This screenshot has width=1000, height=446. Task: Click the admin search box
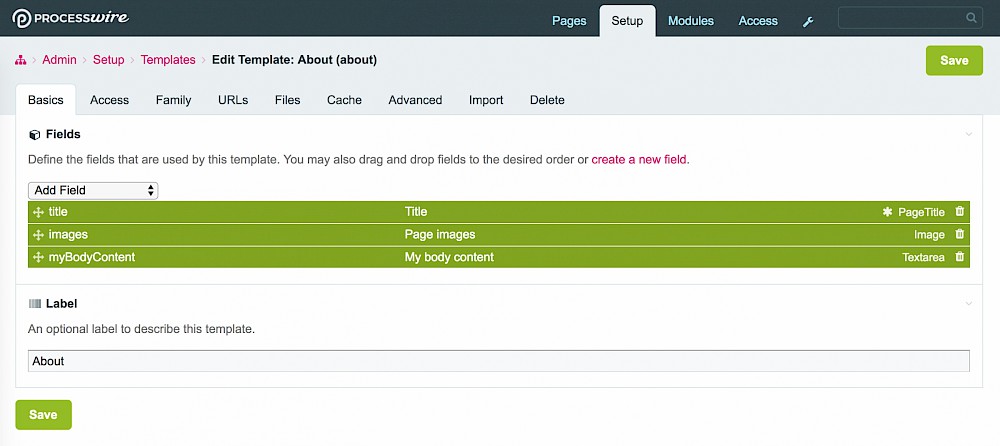tap(910, 18)
